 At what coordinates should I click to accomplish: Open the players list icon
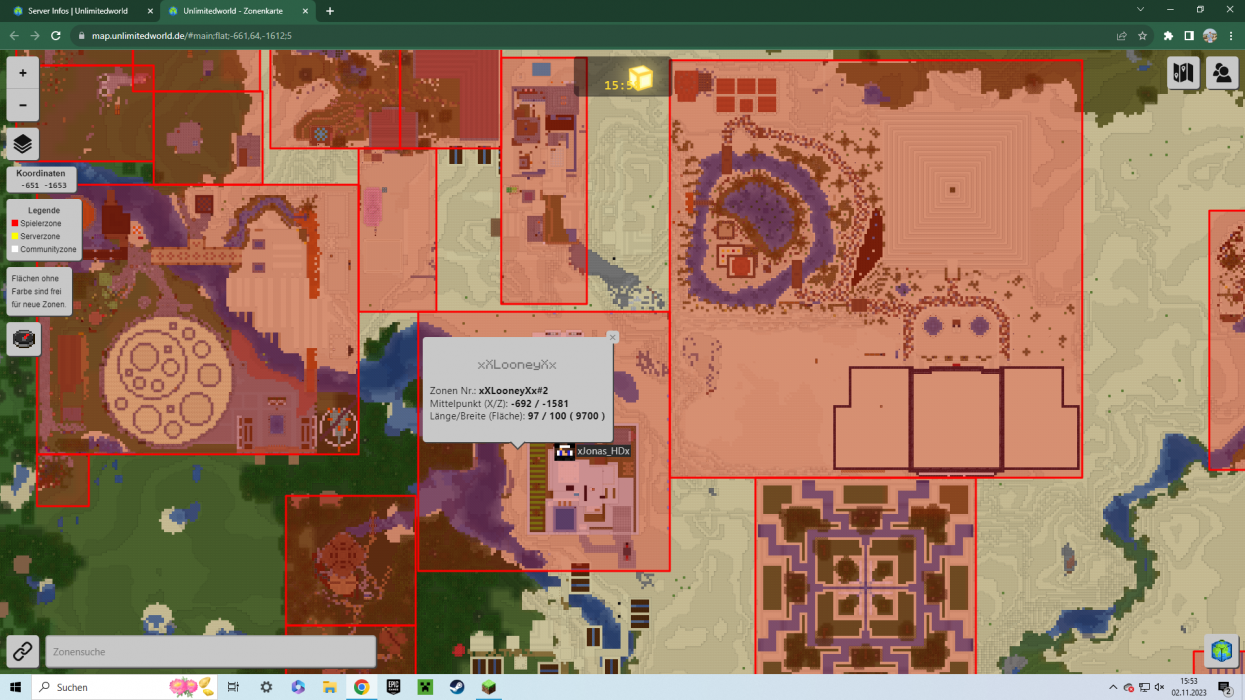point(1222,73)
